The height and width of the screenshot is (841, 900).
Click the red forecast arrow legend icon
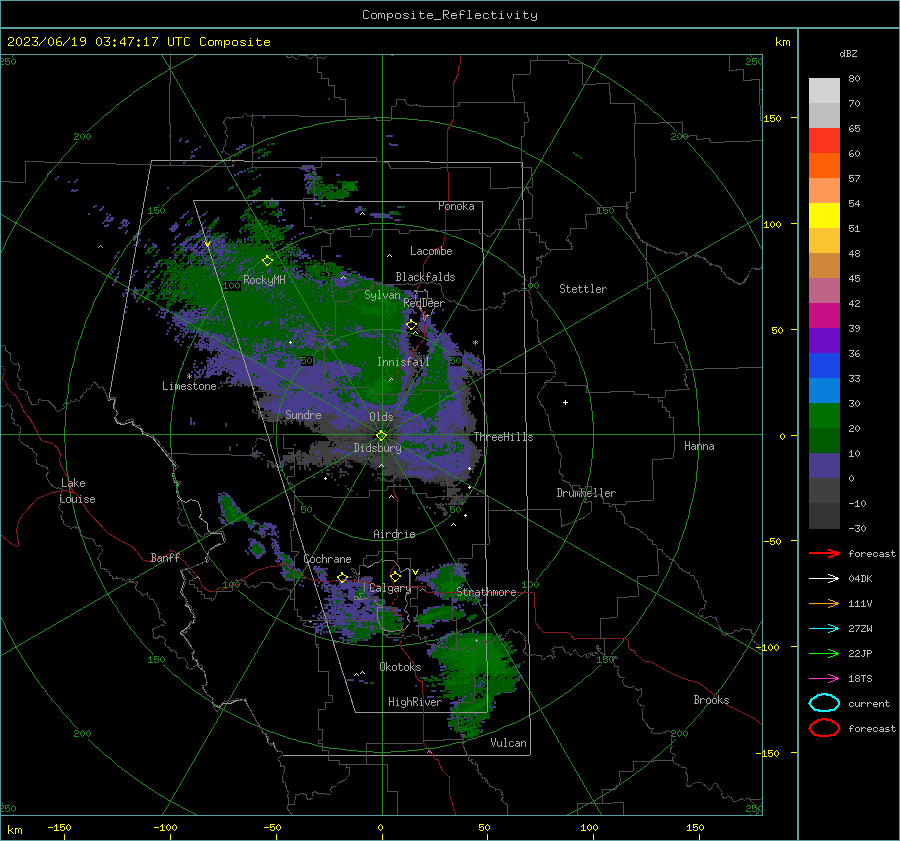(x=824, y=553)
